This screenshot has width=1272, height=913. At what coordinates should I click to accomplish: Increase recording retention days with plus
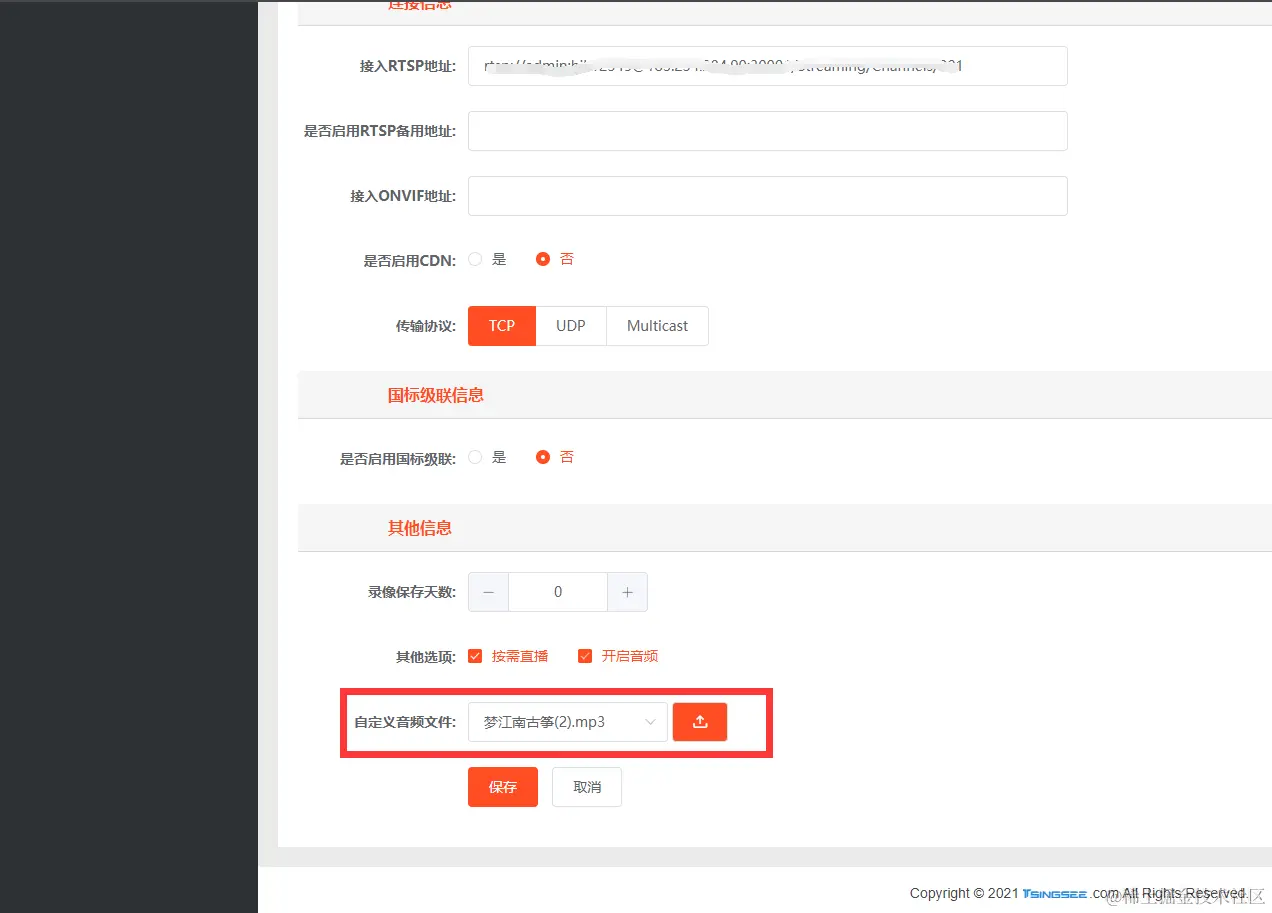(x=627, y=592)
